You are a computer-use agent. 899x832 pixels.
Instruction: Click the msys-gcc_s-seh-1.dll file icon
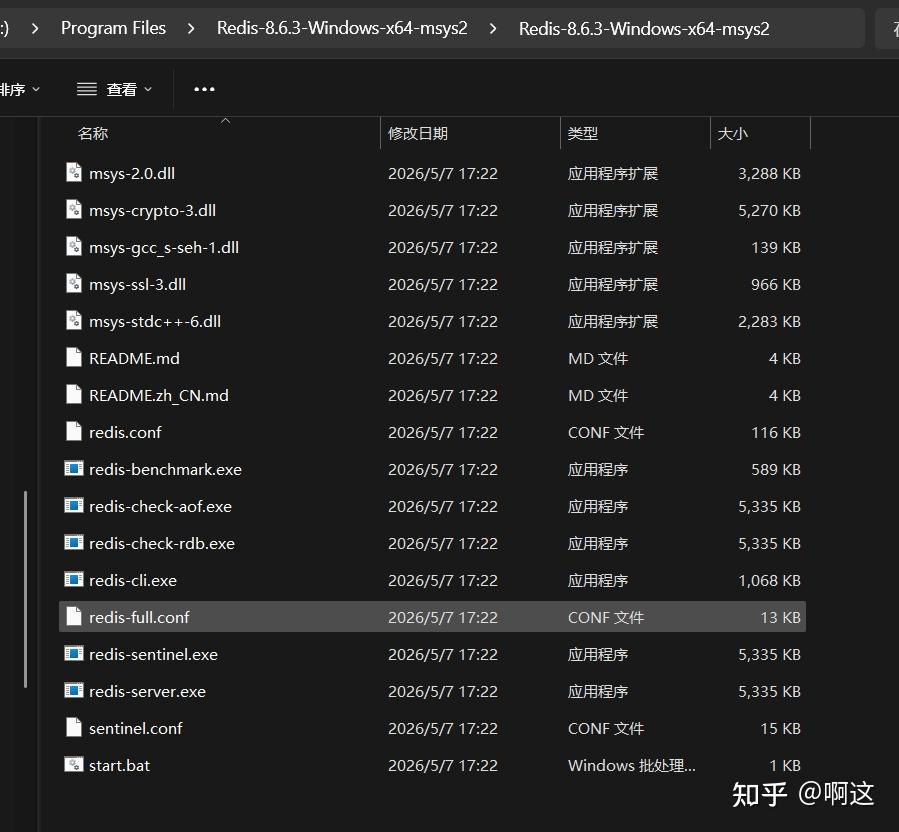pyautogui.click(x=74, y=247)
